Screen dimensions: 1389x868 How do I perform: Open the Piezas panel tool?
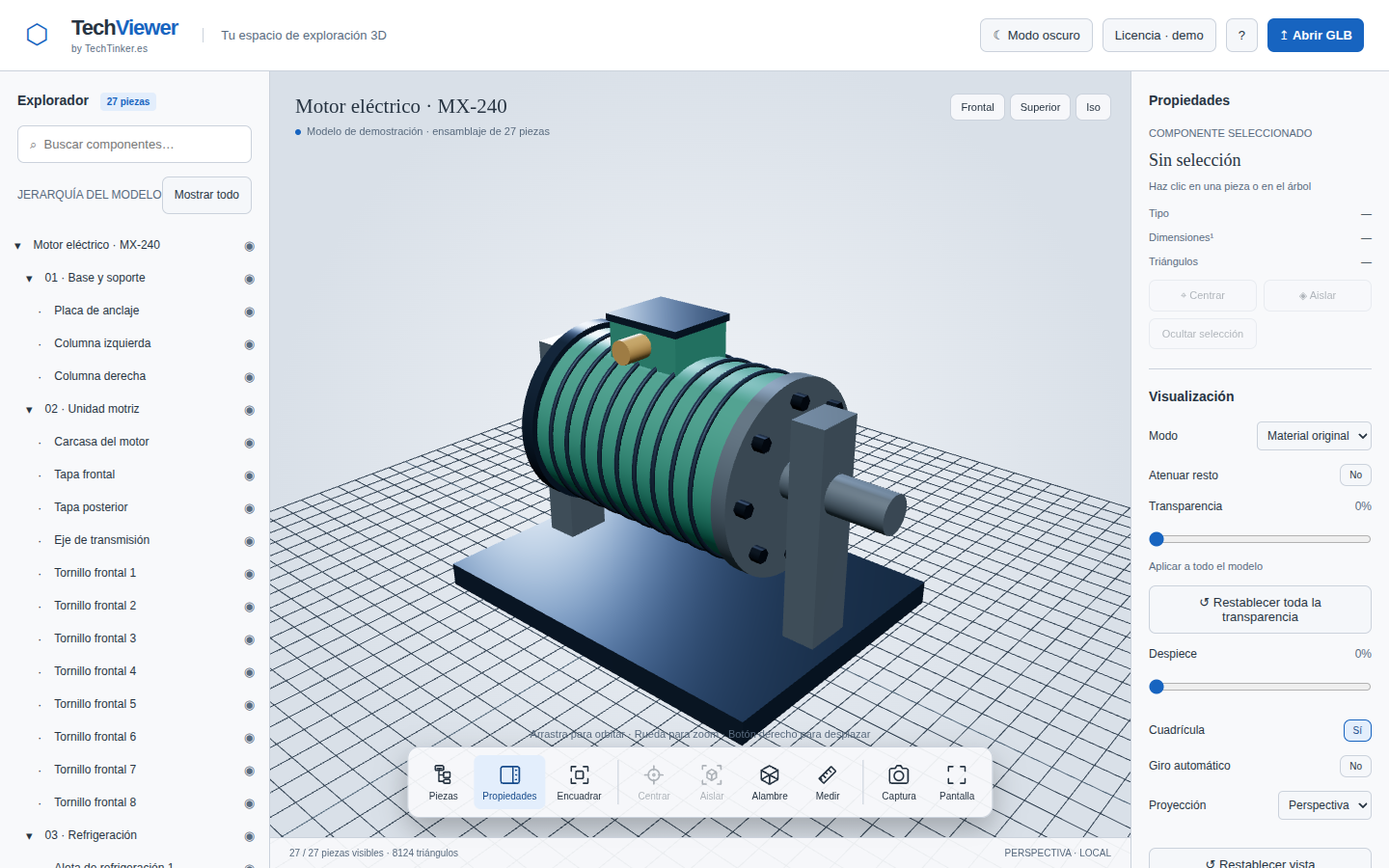tap(443, 782)
